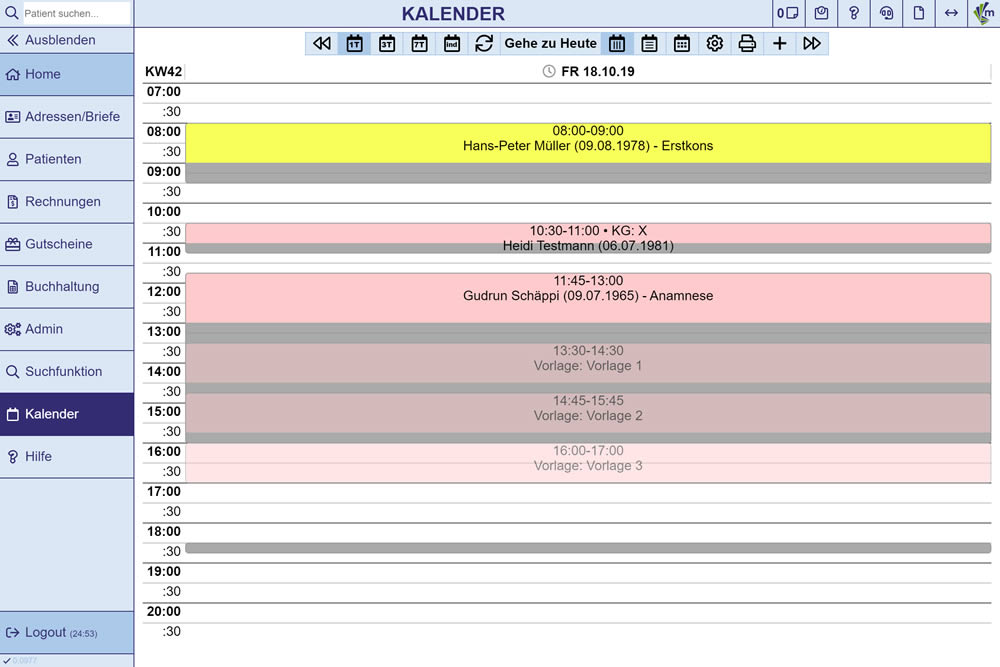Open the notes counter icon in header
This screenshot has height=667, width=1000.
tap(788, 14)
